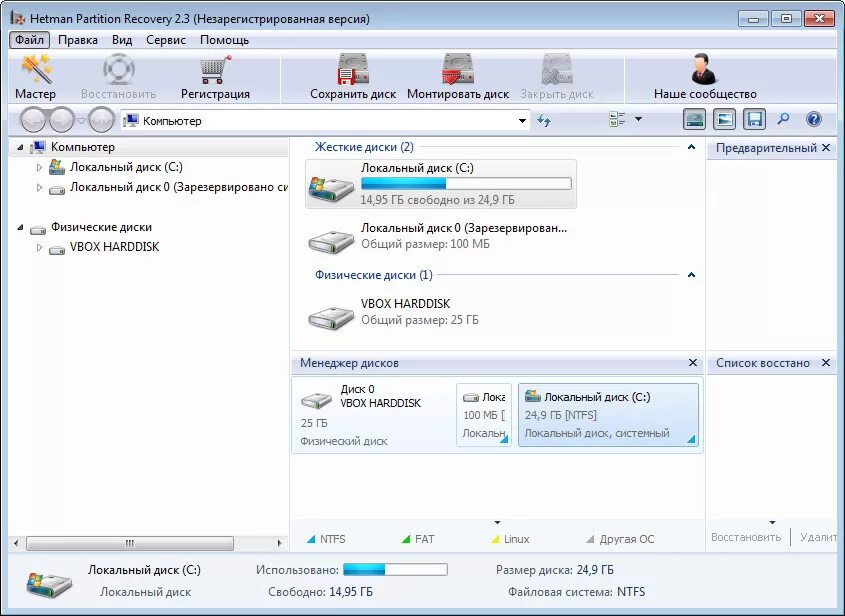The image size is (845, 616).
Task: Open the view mode dropdown arrow
Action: coord(639,119)
